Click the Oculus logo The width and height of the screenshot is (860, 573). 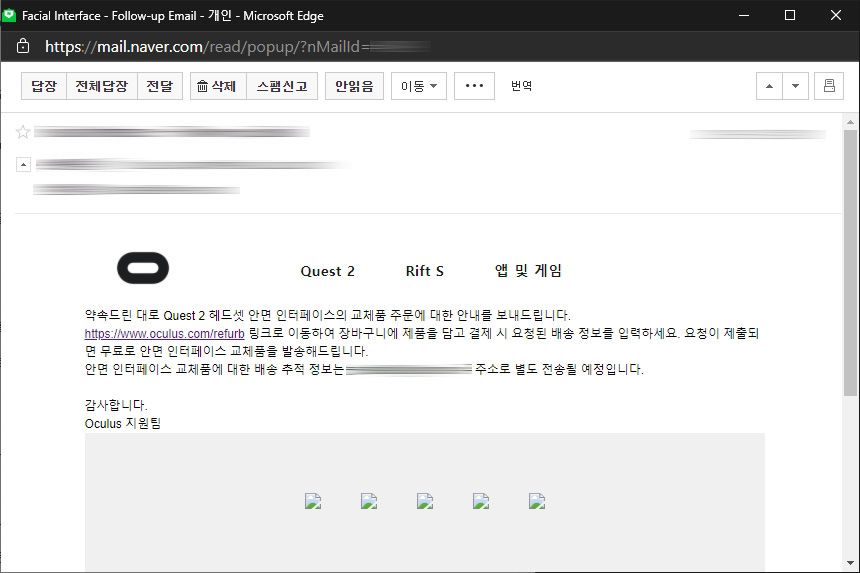point(143,268)
